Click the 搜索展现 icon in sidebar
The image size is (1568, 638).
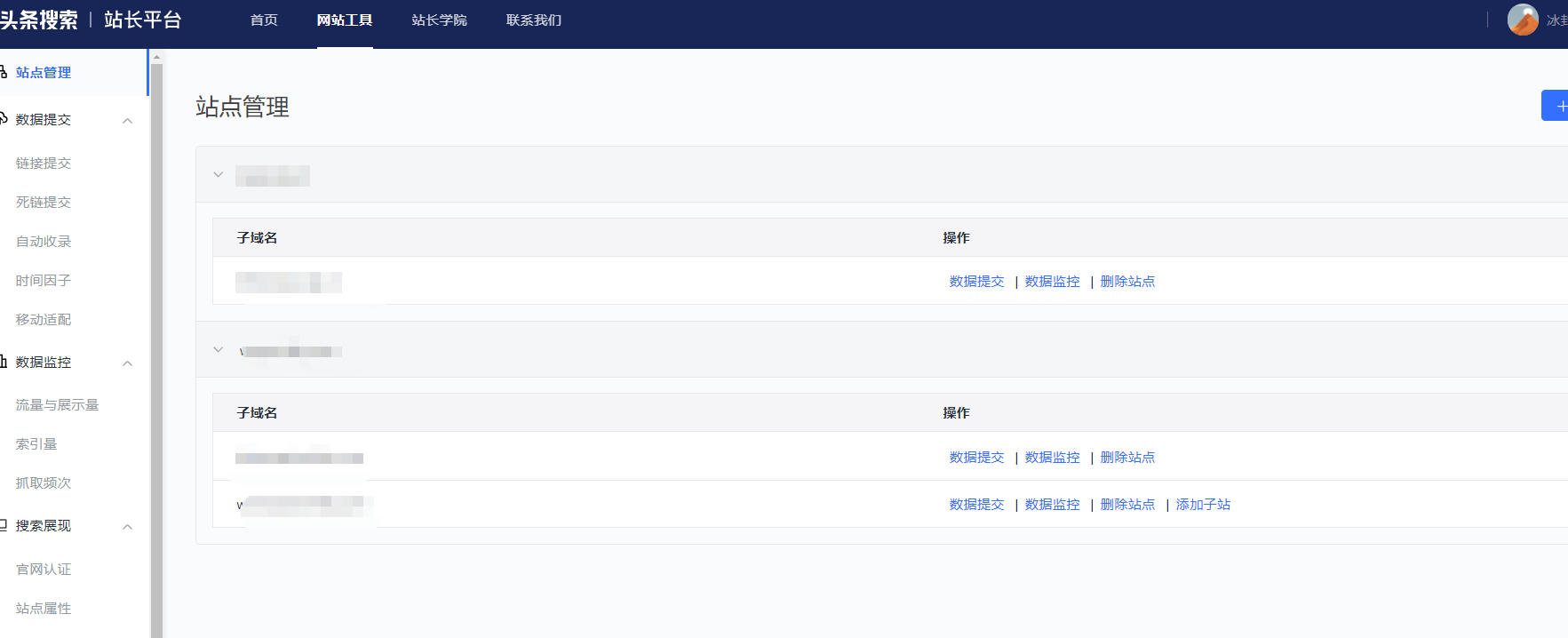3,525
